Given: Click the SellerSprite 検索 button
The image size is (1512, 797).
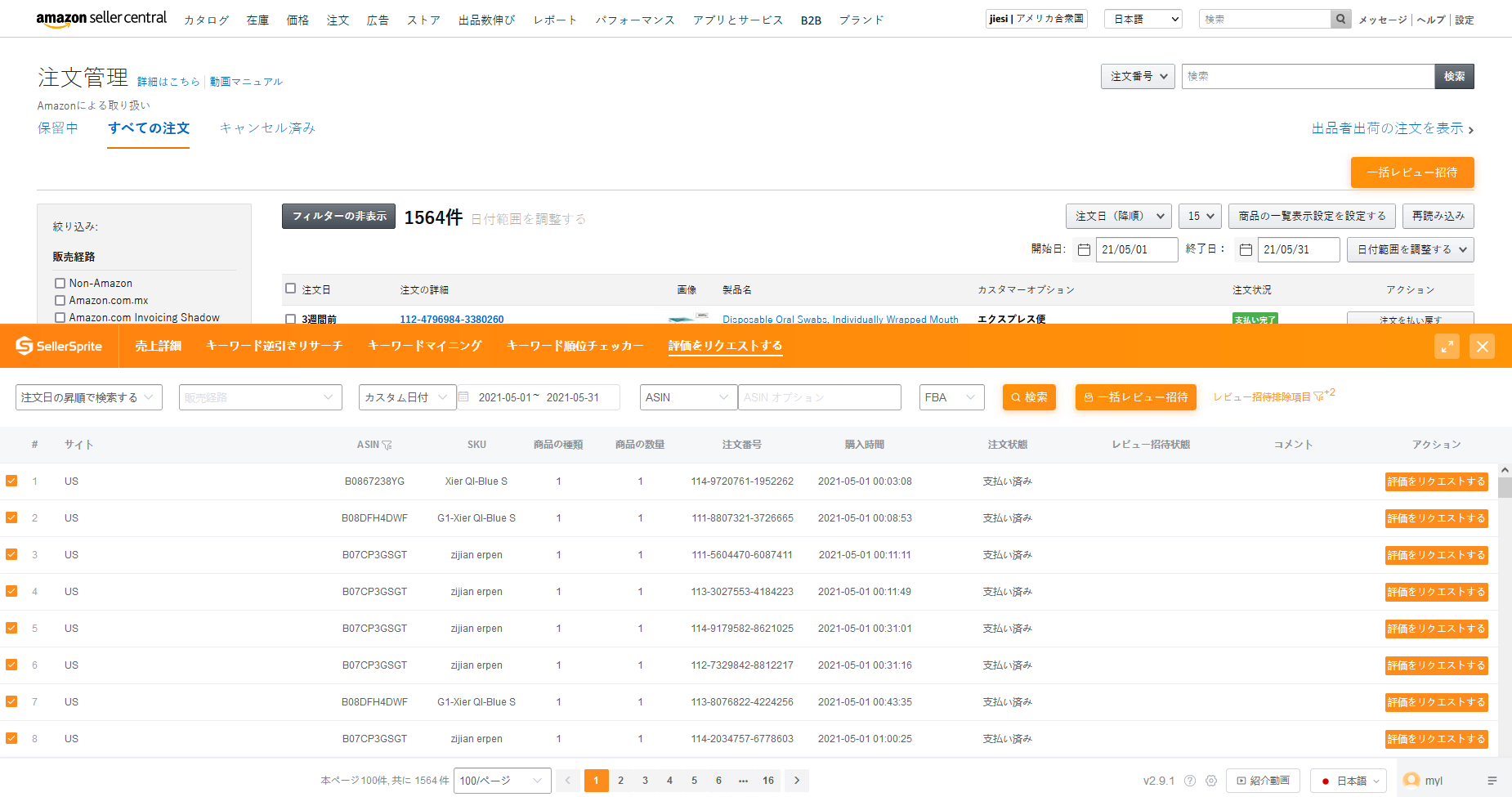Looking at the screenshot, I should [x=1029, y=397].
